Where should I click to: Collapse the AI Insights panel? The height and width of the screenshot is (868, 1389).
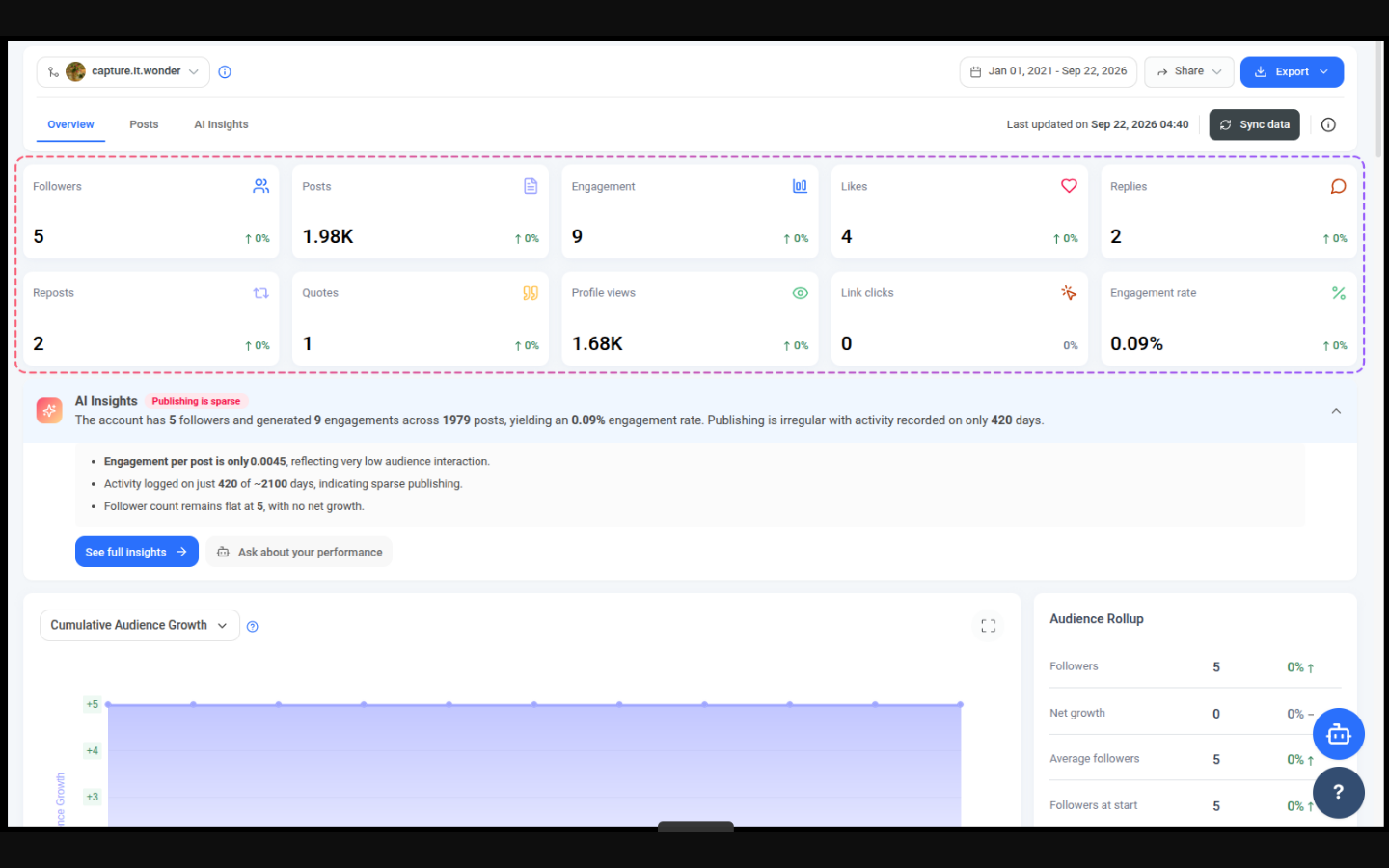pos(1336,411)
